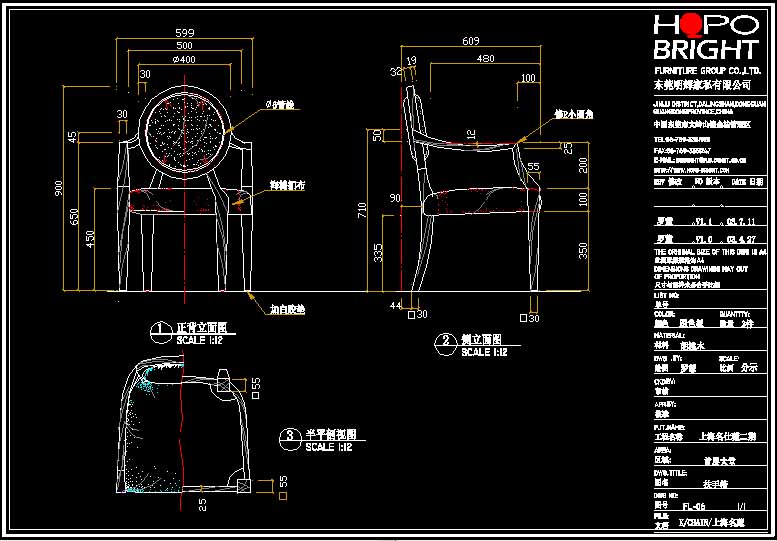Select the '44' dimension below side view
777x541 pixels.
[x=395, y=306]
